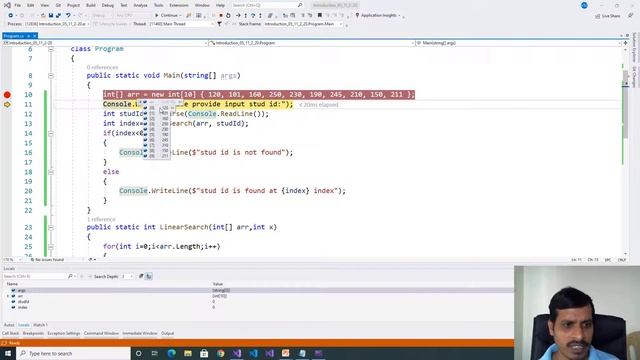Select the index row in Locals
Viewport: 640px width, 360px height.
point(257,307)
